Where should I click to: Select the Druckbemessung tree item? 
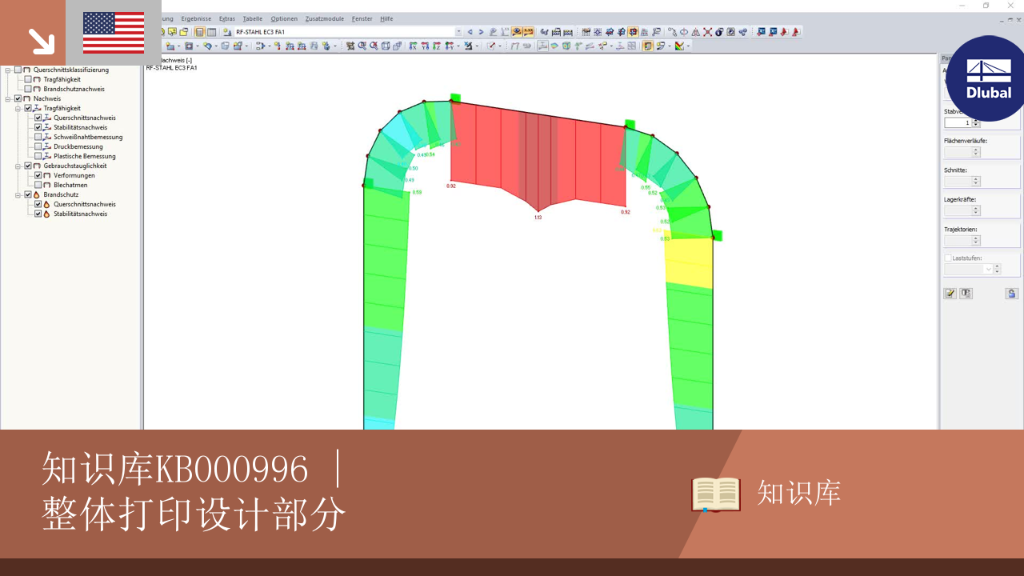coord(78,147)
